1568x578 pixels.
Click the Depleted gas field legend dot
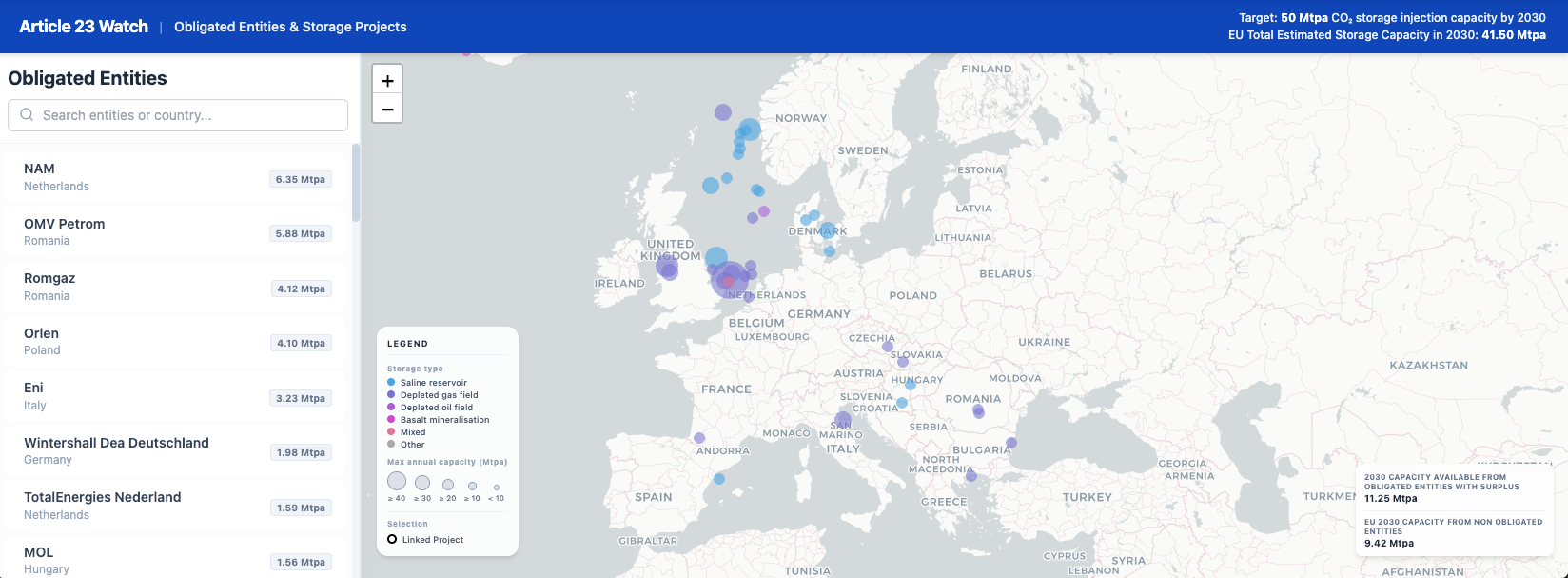coord(391,395)
